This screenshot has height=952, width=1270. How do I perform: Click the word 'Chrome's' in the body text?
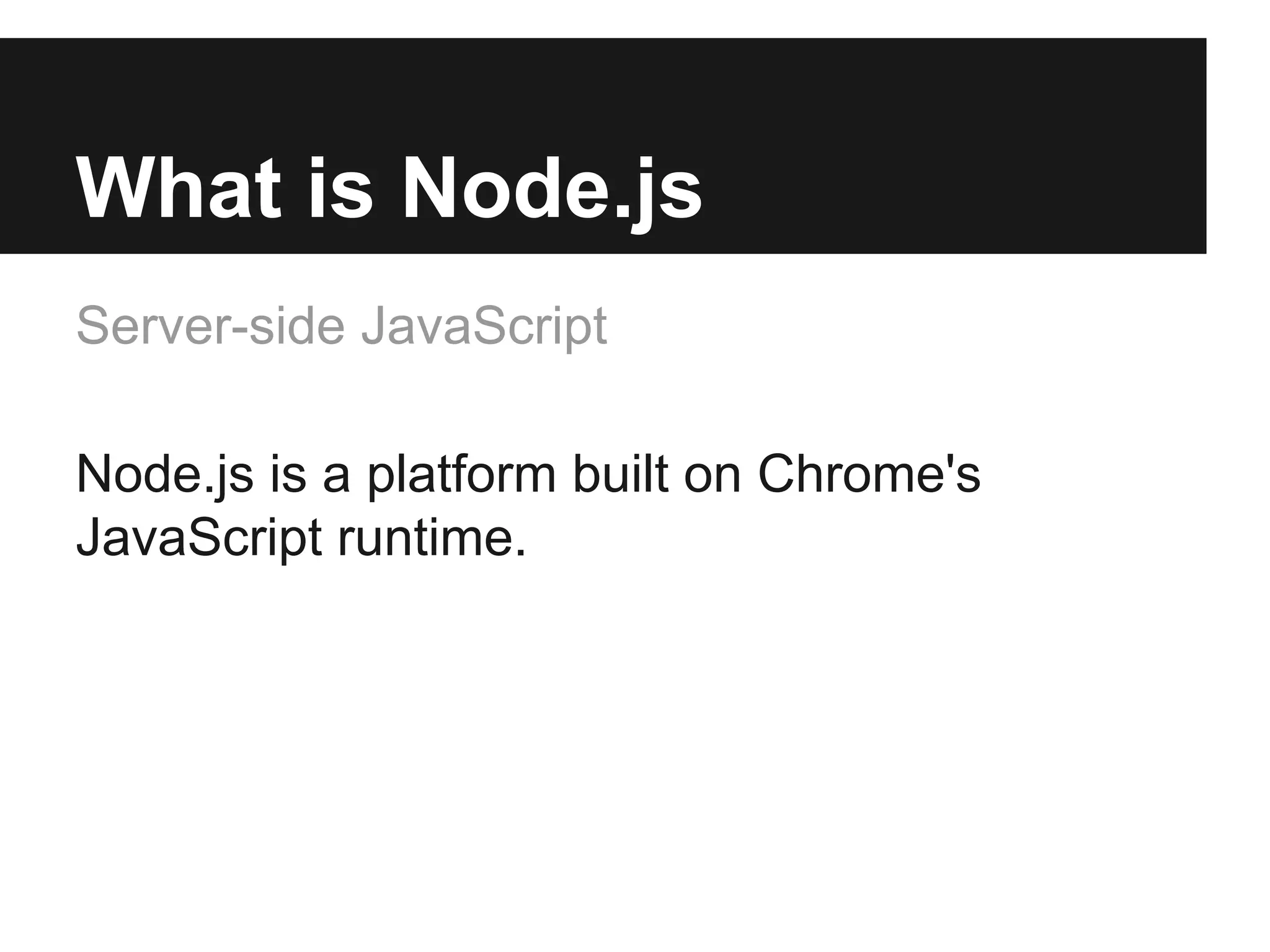pyautogui.click(x=869, y=475)
